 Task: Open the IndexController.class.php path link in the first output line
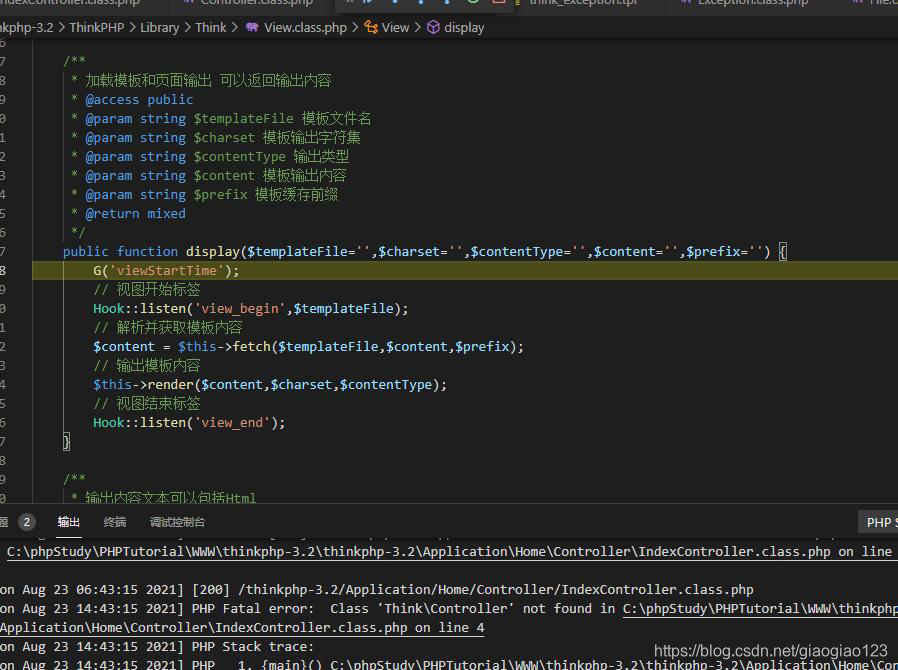pos(450,552)
